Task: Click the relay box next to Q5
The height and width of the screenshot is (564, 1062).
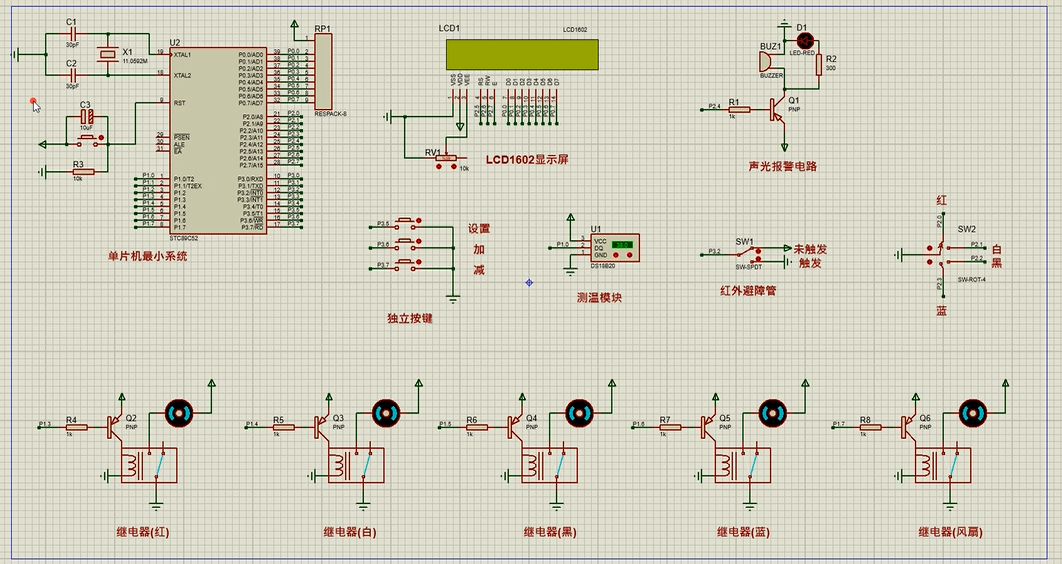Action: point(743,465)
